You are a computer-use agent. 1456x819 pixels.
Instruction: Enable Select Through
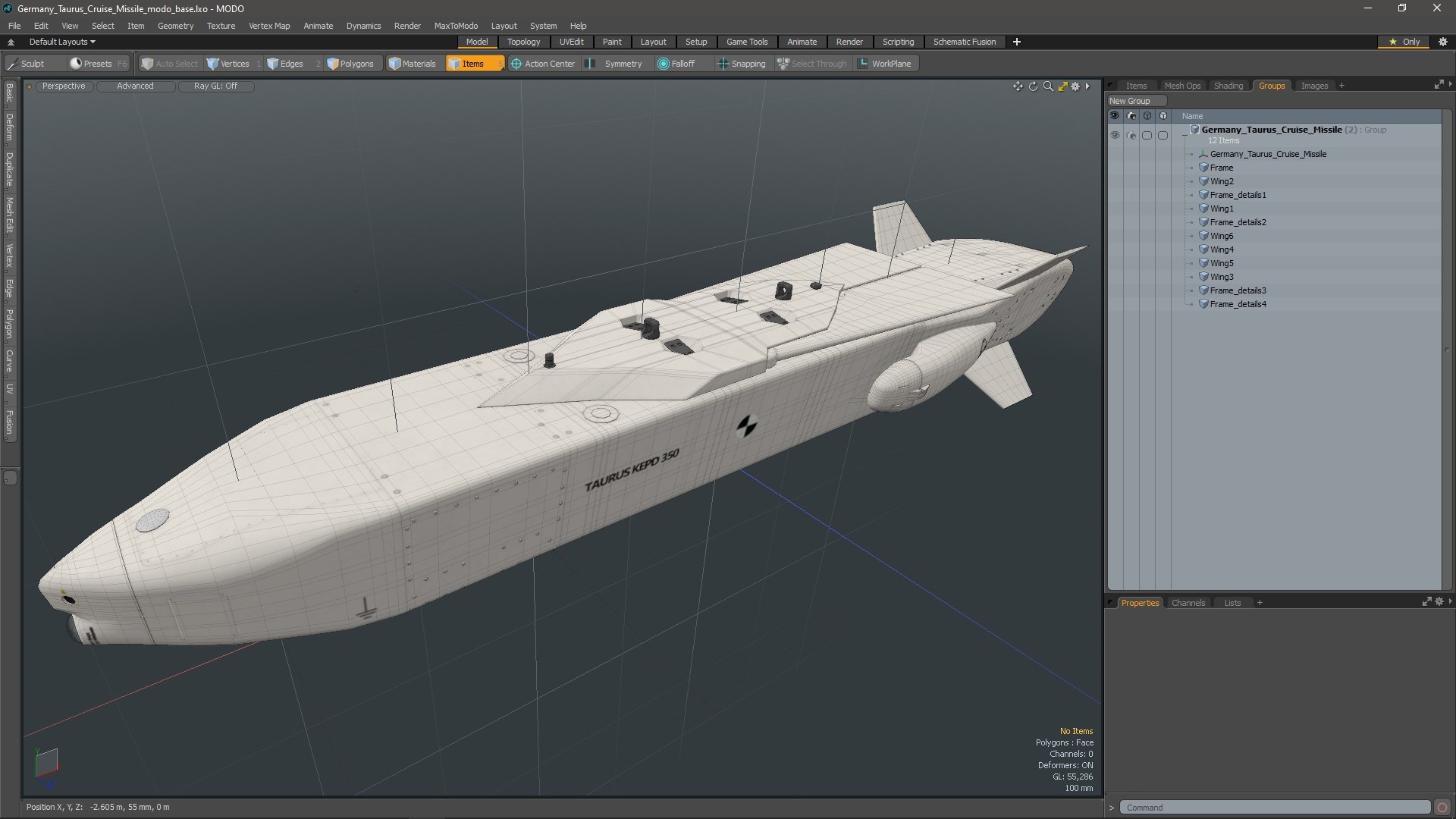click(812, 64)
